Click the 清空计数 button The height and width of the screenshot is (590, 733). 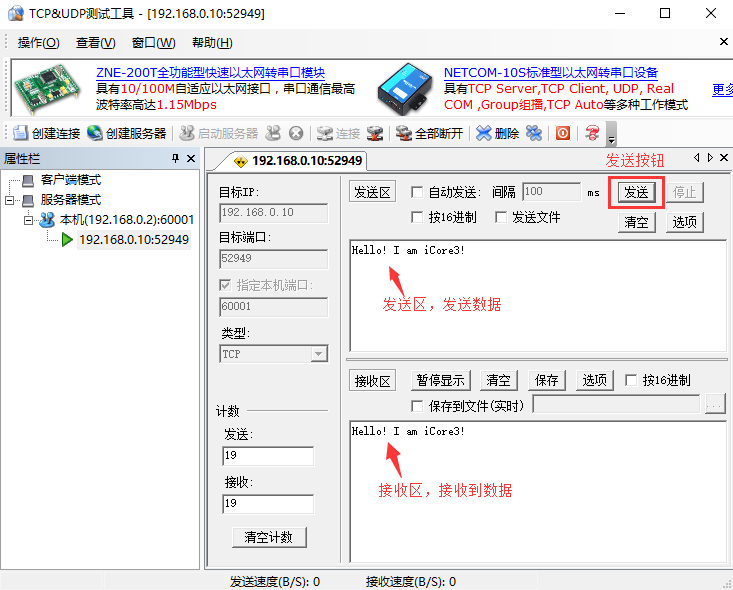pos(269,537)
